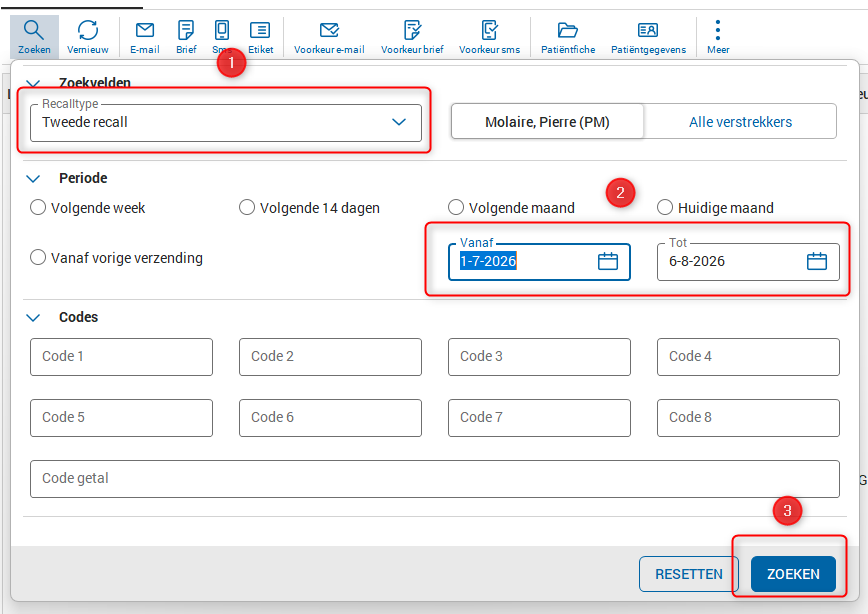
Task: Click the Code 7 input field
Action: click(539, 418)
